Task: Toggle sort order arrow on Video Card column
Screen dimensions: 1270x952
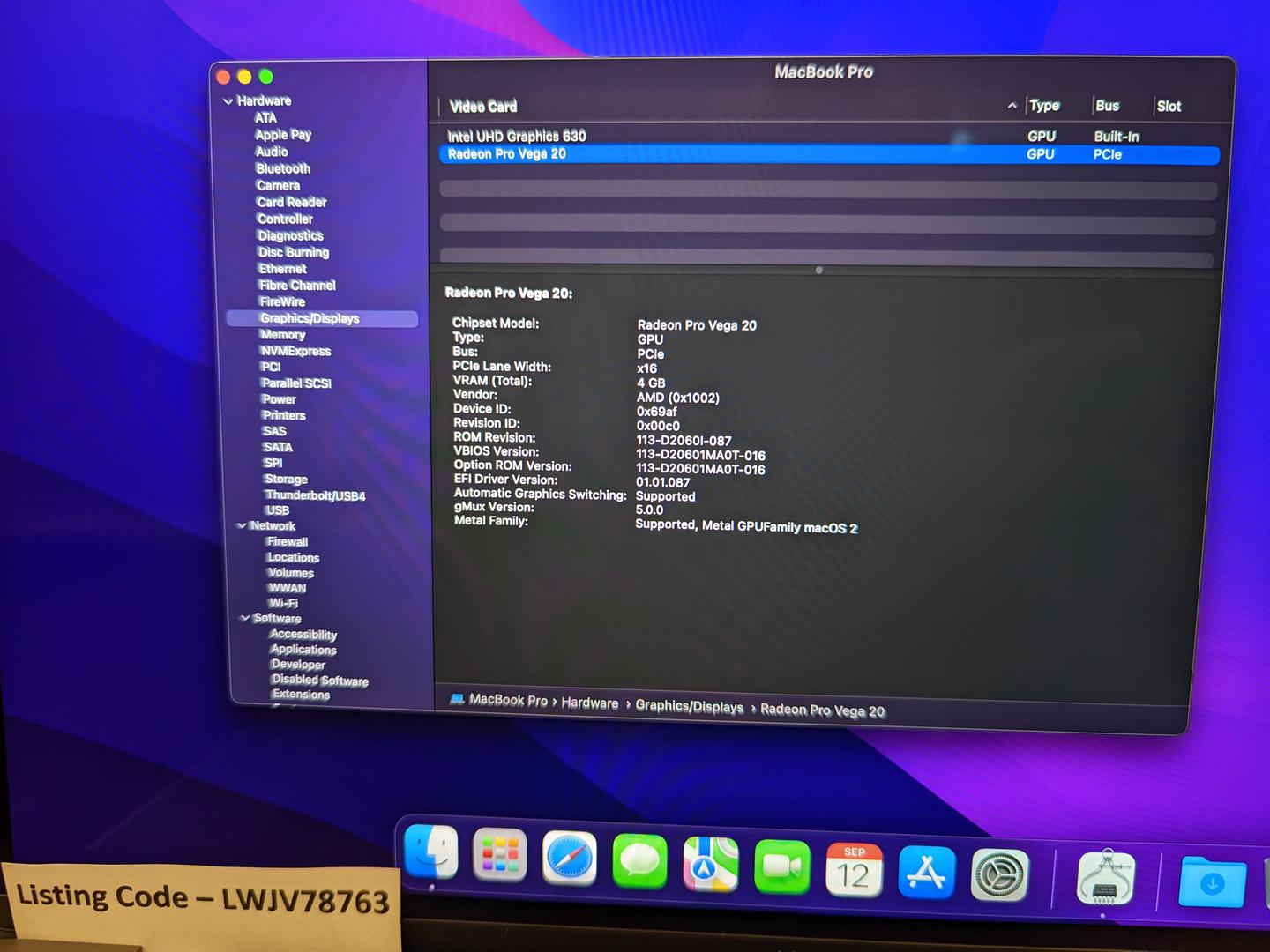Action: [1012, 106]
